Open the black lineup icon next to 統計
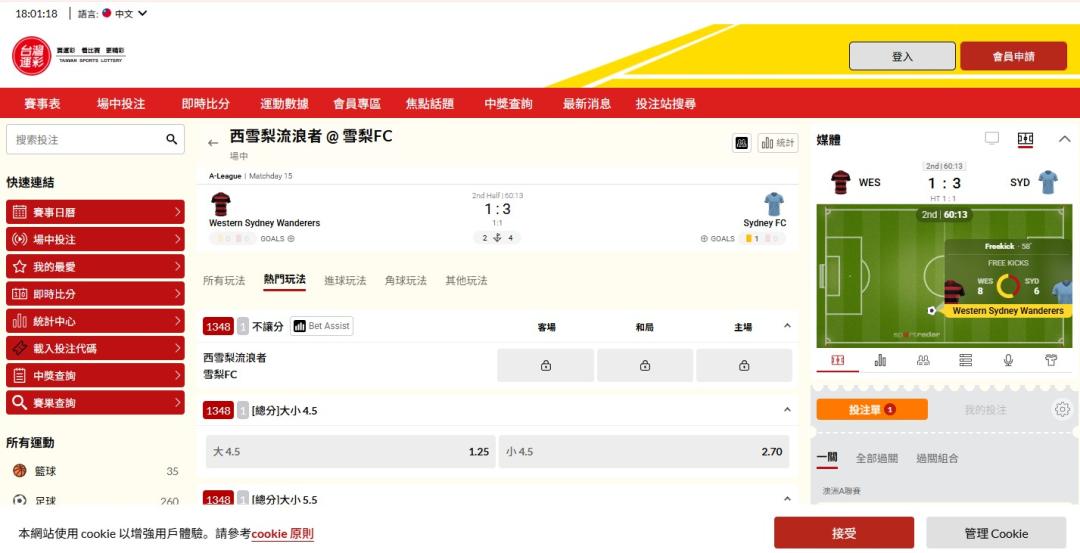 coord(742,143)
